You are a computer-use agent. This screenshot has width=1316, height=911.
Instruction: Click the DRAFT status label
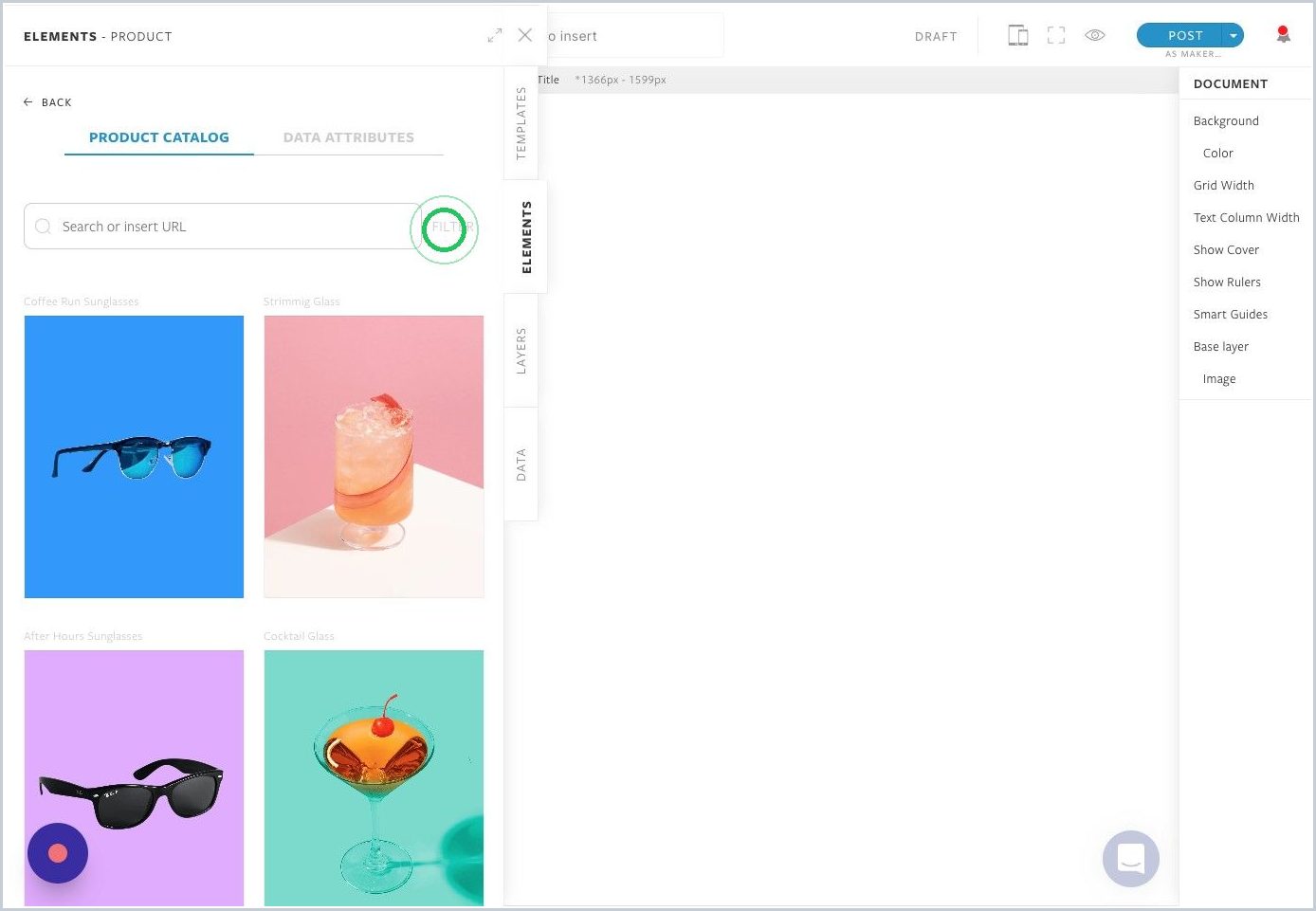[x=936, y=37]
